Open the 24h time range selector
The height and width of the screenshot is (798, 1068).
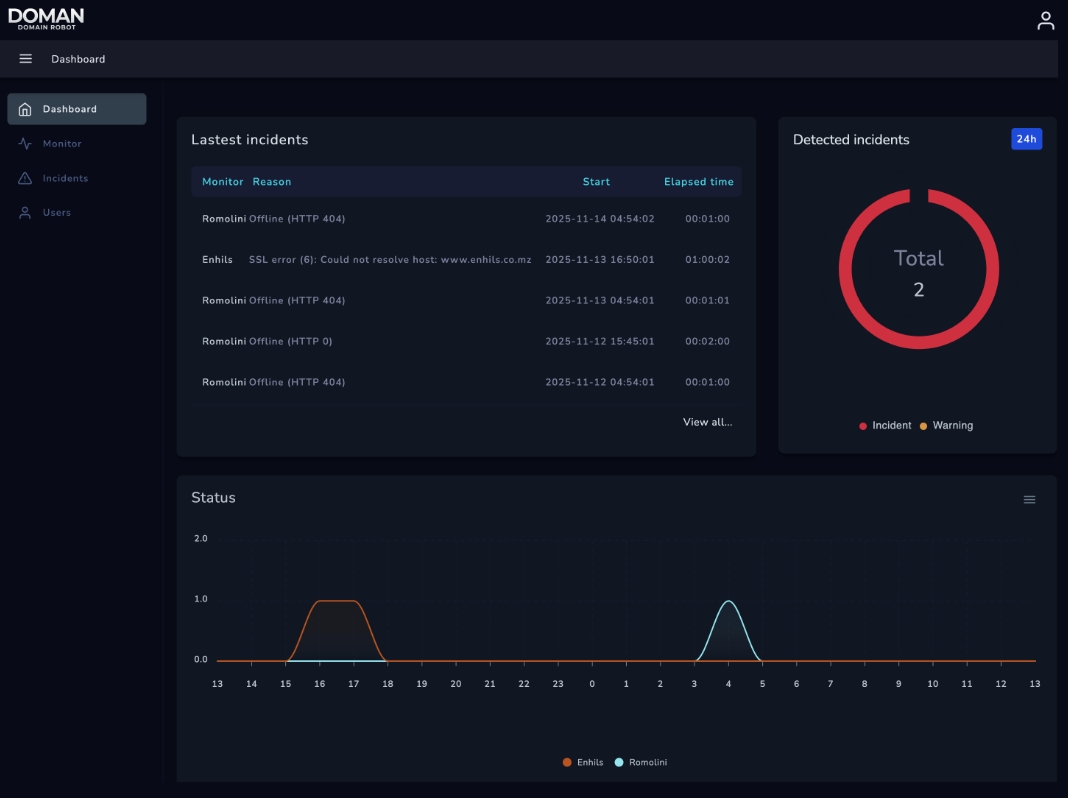tap(1026, 139)
